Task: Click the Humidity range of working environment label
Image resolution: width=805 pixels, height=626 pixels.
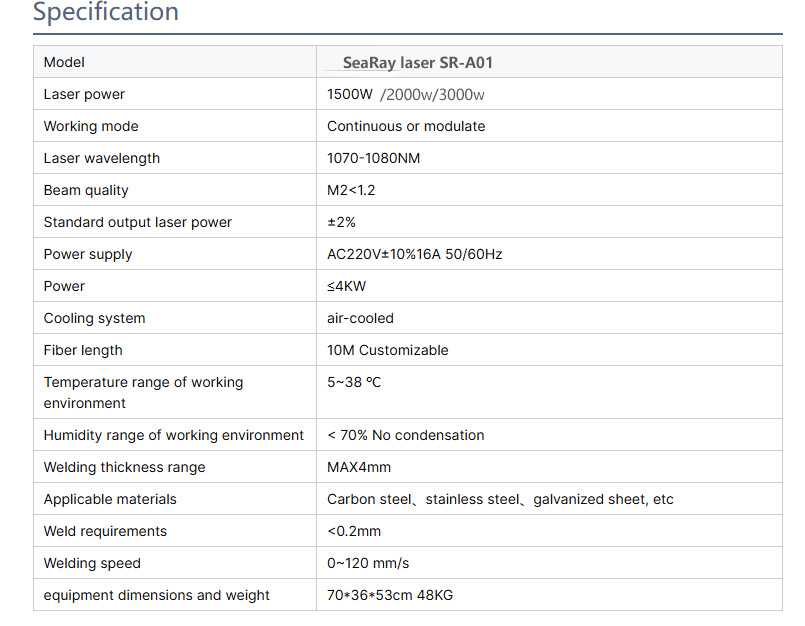Action: (x=174, y=436)
